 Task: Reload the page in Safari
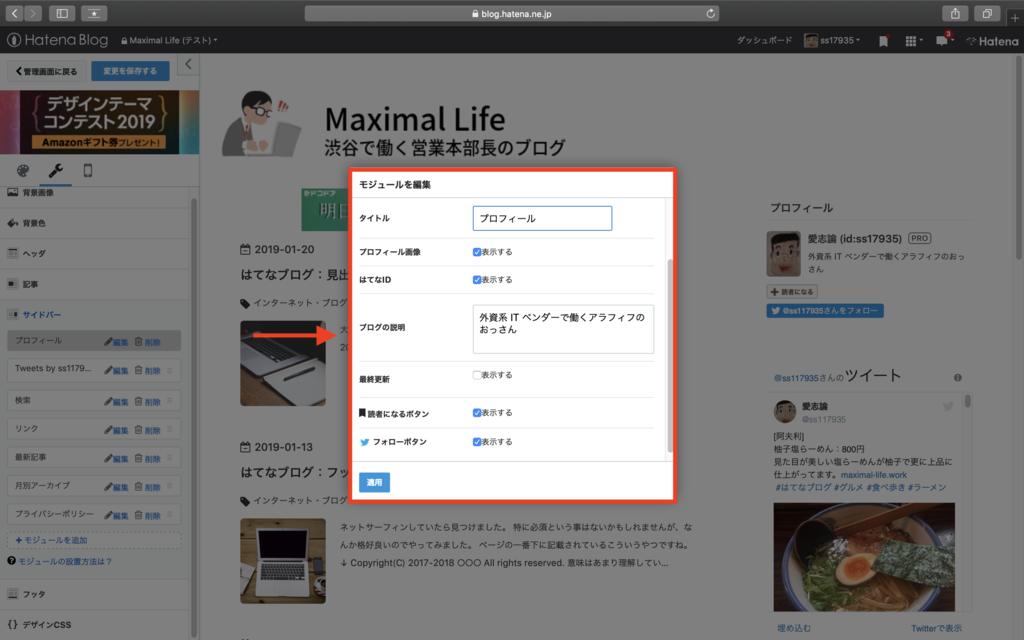point(710,13)
